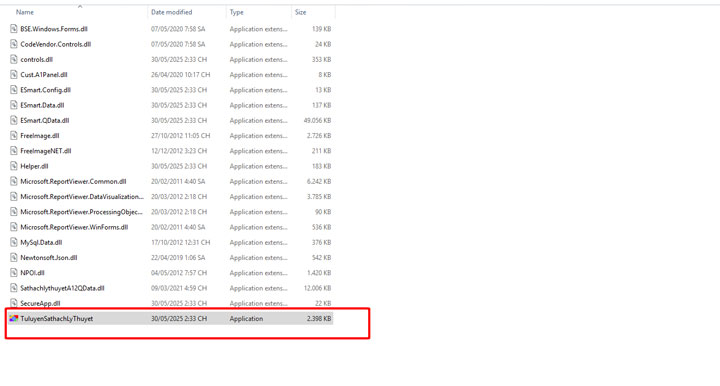Select the file name Microsoft.ReportViewer.WinForms.dll
The image size is (720, 386).
(x=74, y=227)
